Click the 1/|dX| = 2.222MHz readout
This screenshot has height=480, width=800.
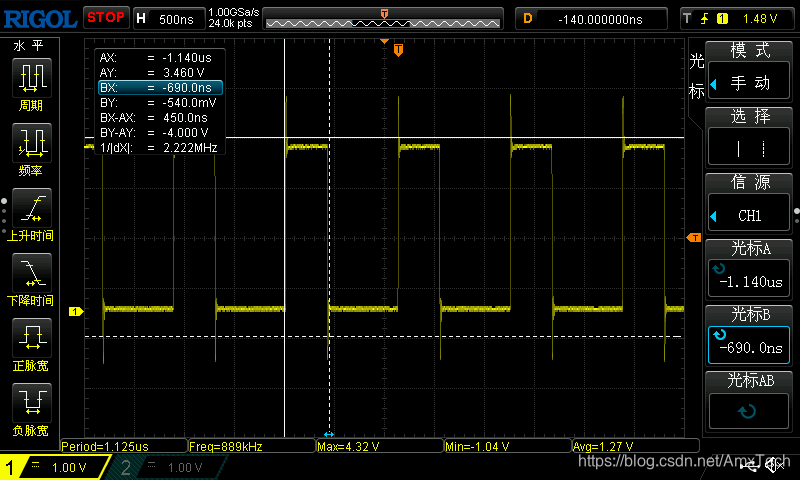pyautogui.click(x=159, y=148)
